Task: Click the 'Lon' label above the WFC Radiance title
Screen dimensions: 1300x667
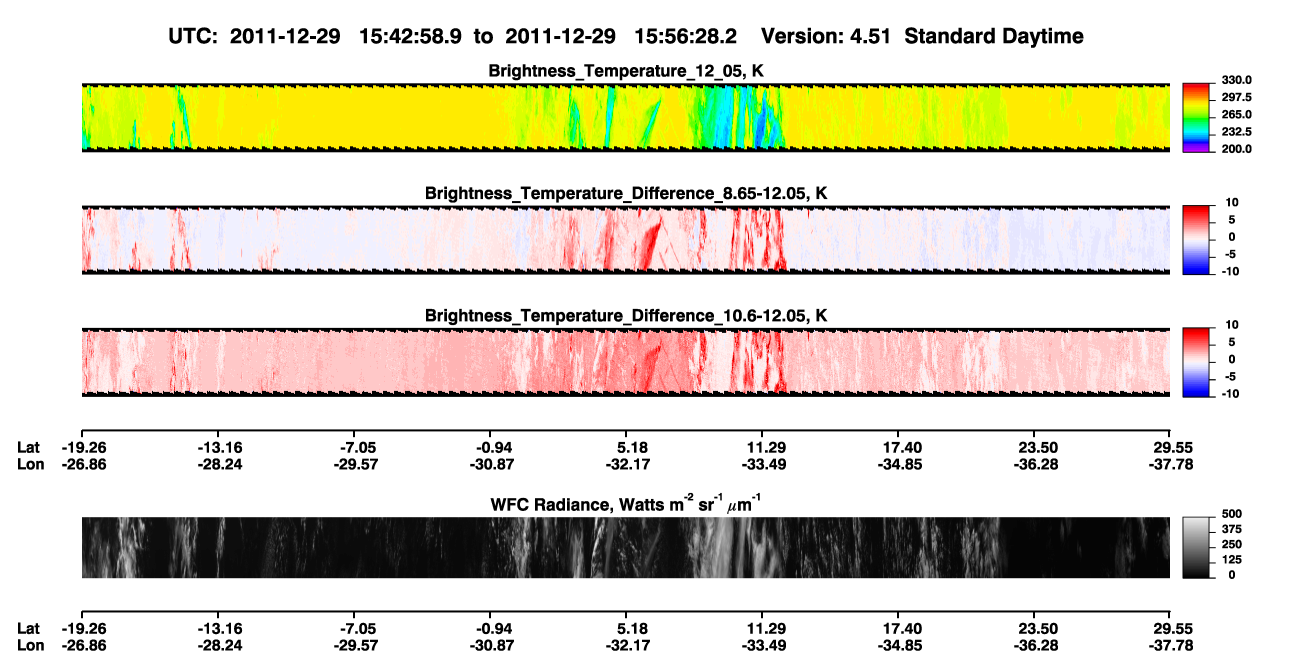Action: tap(30, 463)
